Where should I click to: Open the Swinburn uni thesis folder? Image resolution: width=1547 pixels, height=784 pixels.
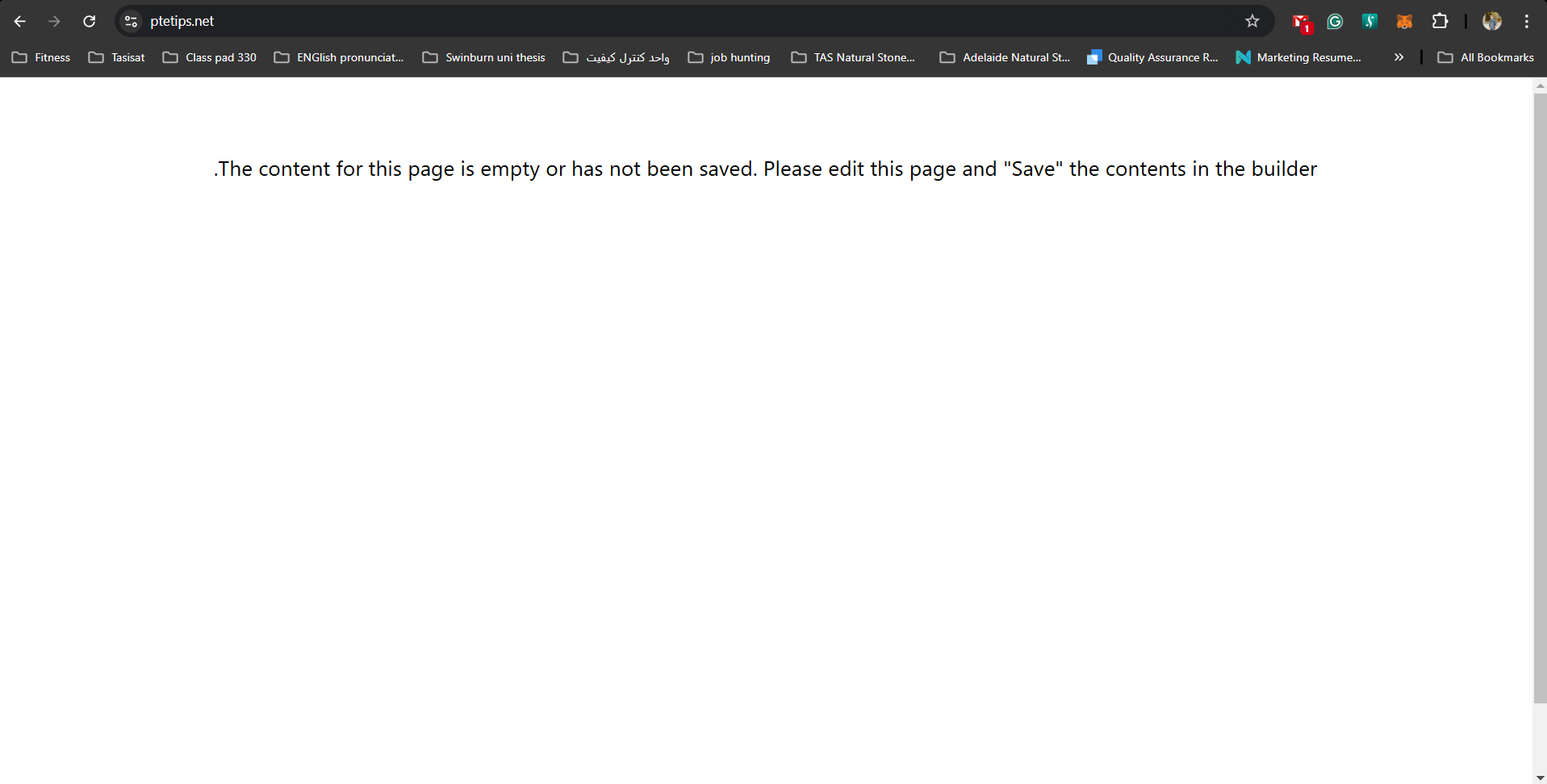[x=483, y=57]
